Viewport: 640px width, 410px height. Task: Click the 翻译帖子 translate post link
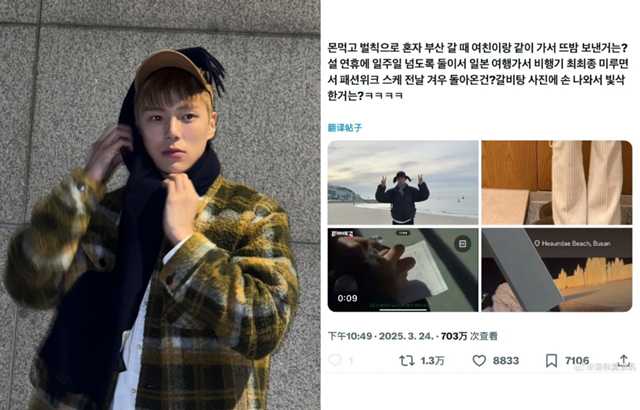345,128
